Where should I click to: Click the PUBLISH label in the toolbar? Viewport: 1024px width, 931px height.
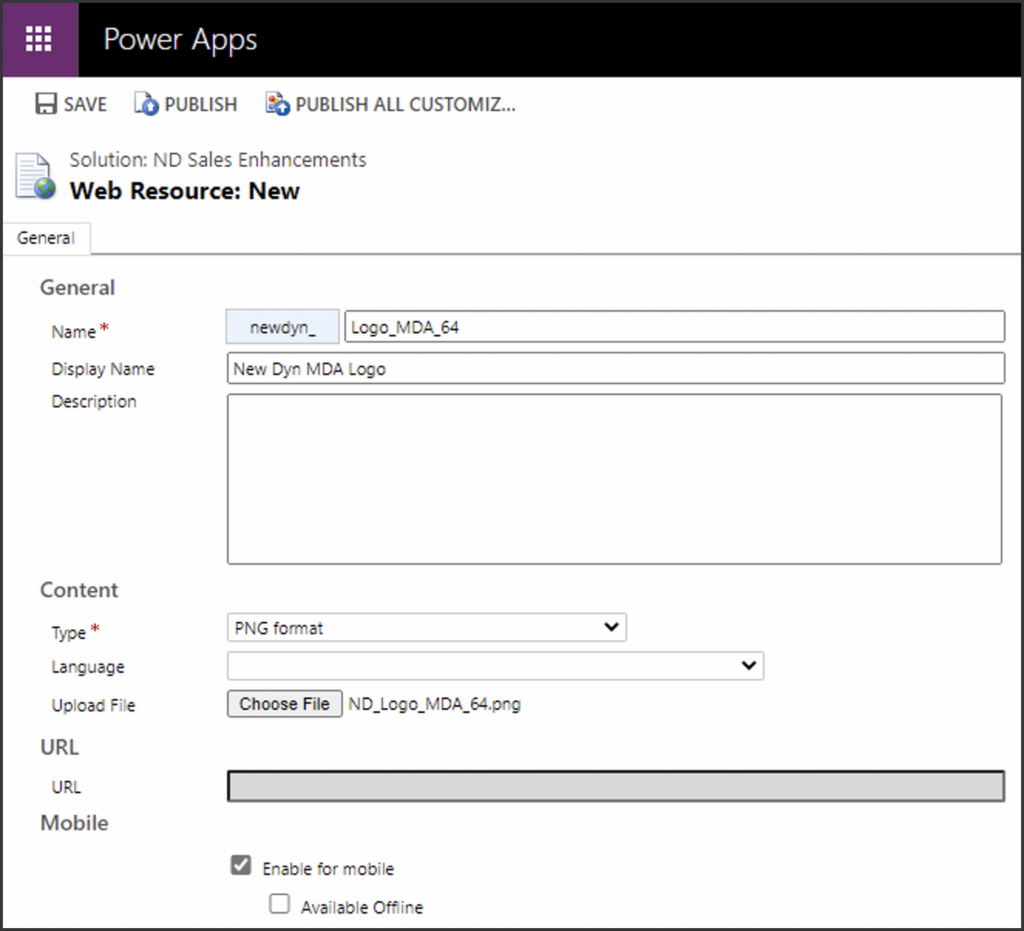200,104
